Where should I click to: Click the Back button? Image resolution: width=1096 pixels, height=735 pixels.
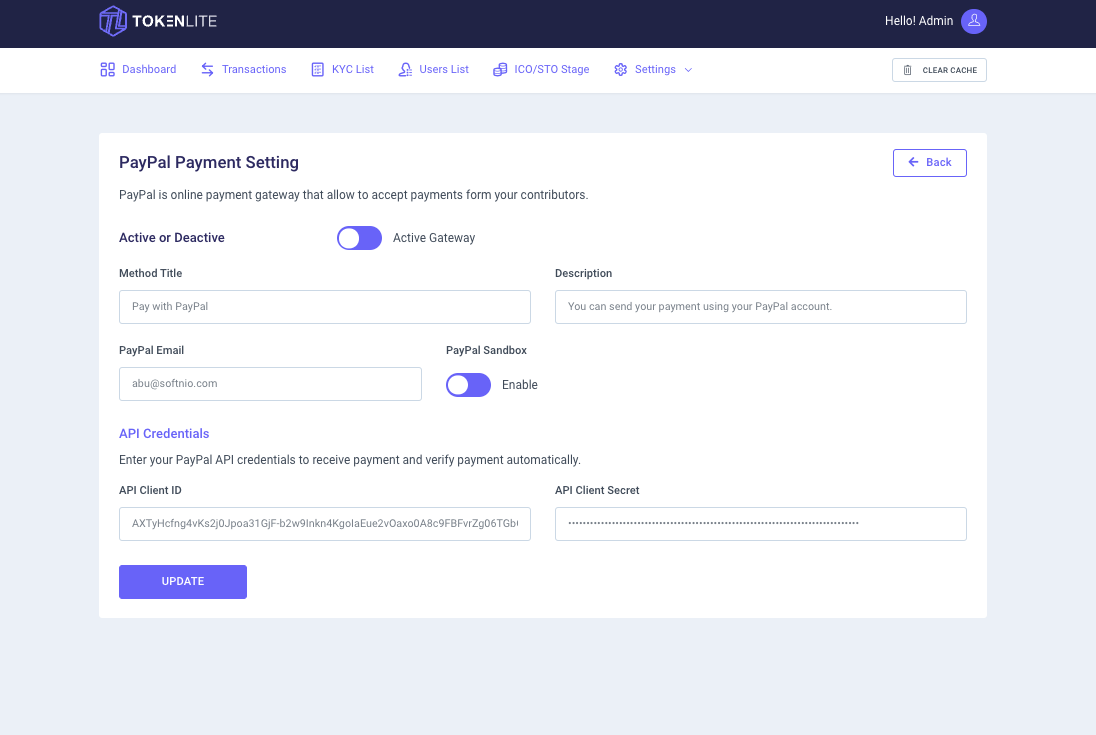click(x=930, y=163)
